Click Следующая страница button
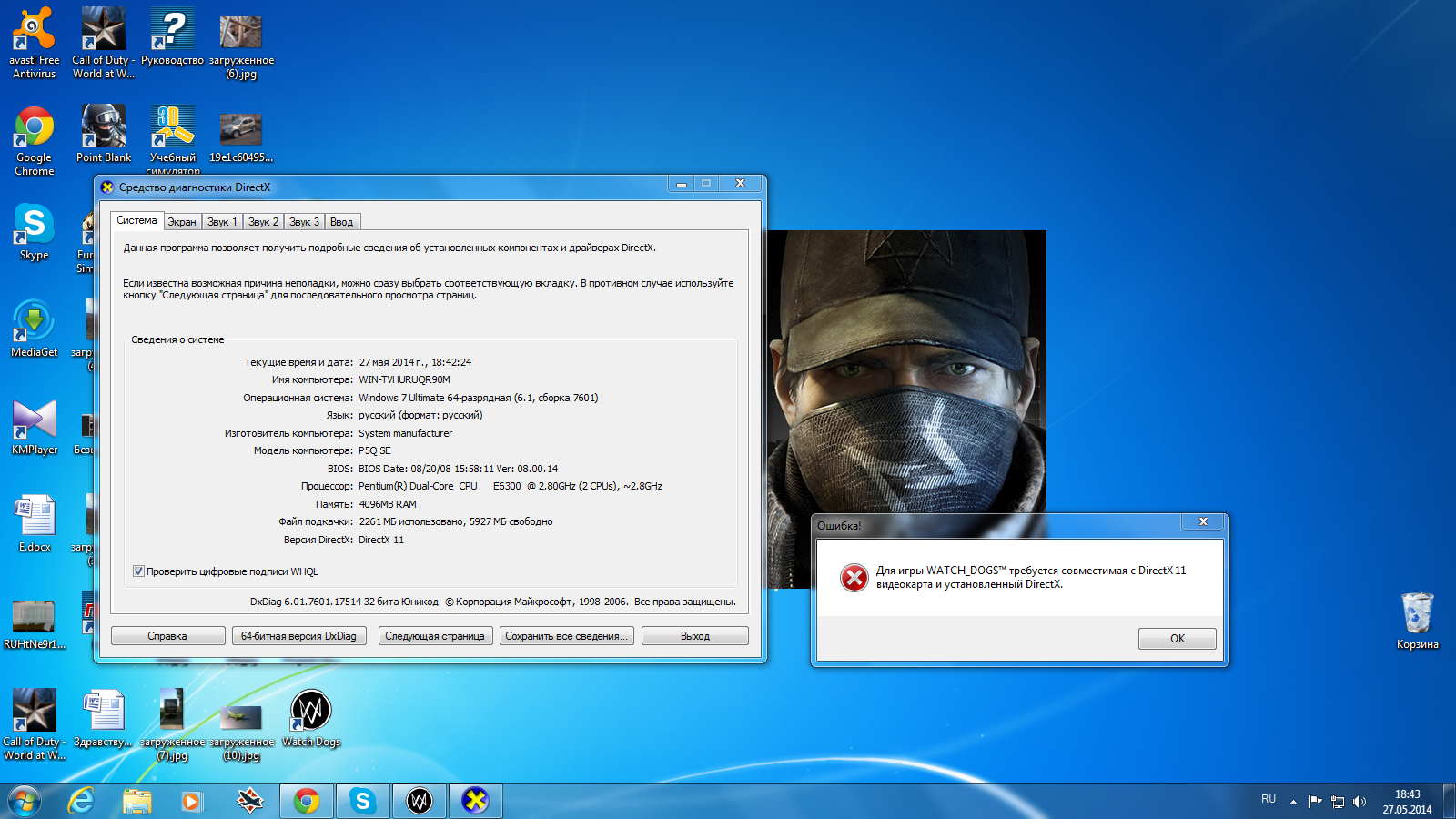 pyautogui.click(x=435, y=636)
